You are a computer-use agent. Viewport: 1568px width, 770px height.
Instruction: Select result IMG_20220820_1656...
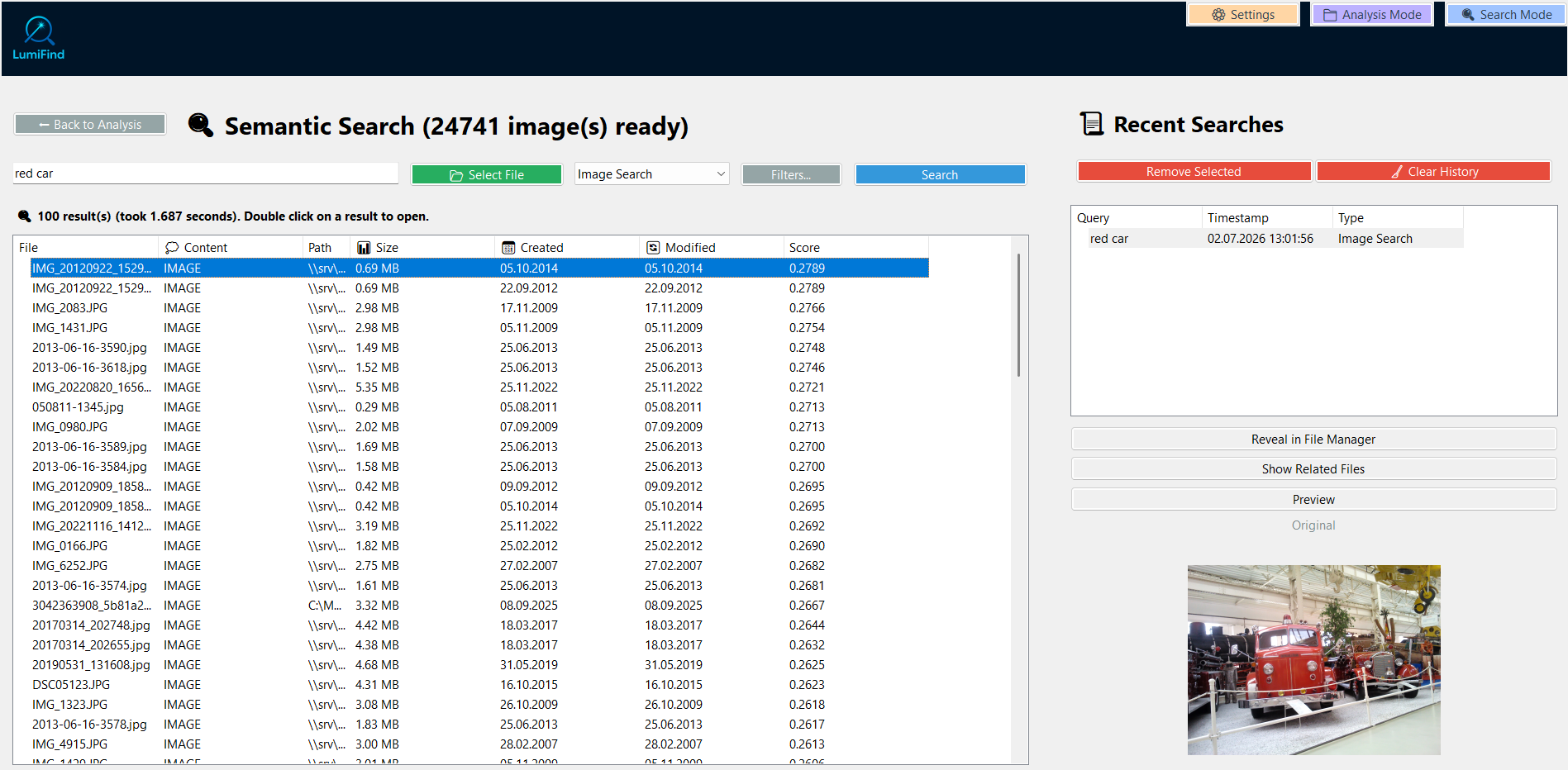tap(479, 387)
